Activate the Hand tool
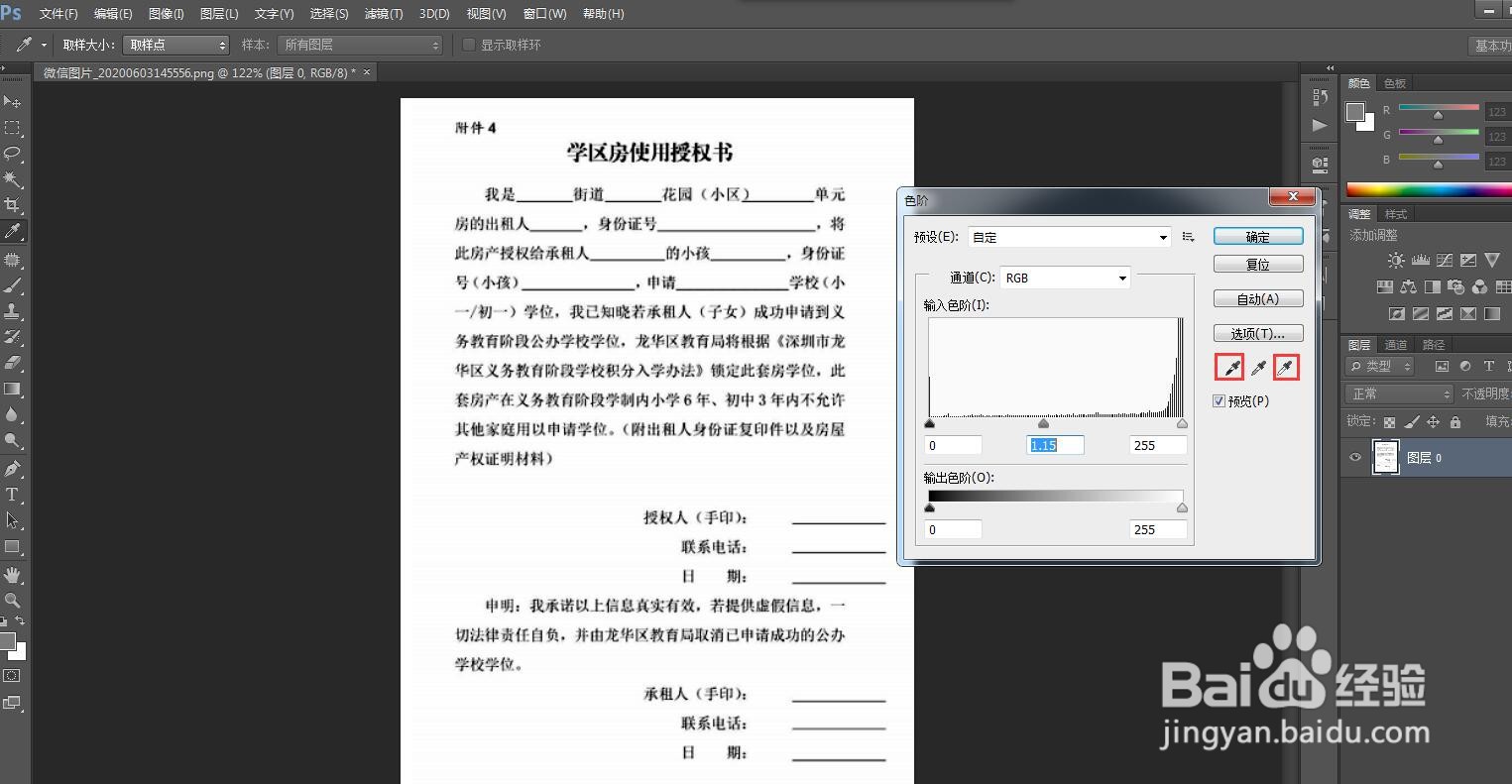The height and width of the screenshot is (784, 1512). click(x=13, y=574)
